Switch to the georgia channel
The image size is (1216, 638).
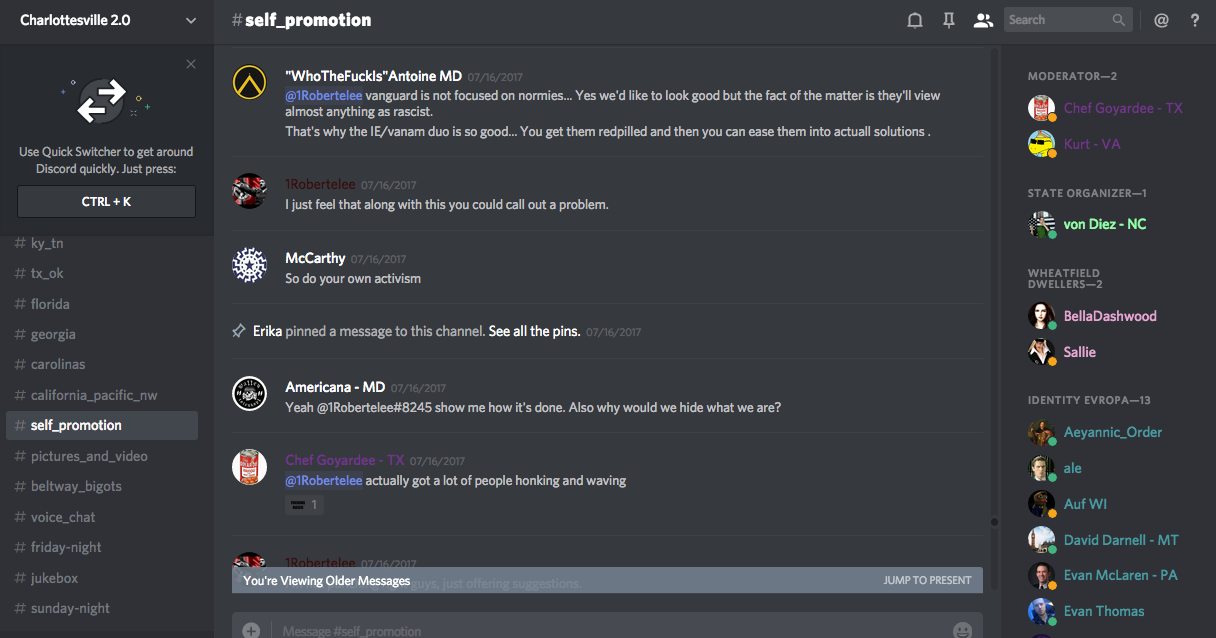53,334
